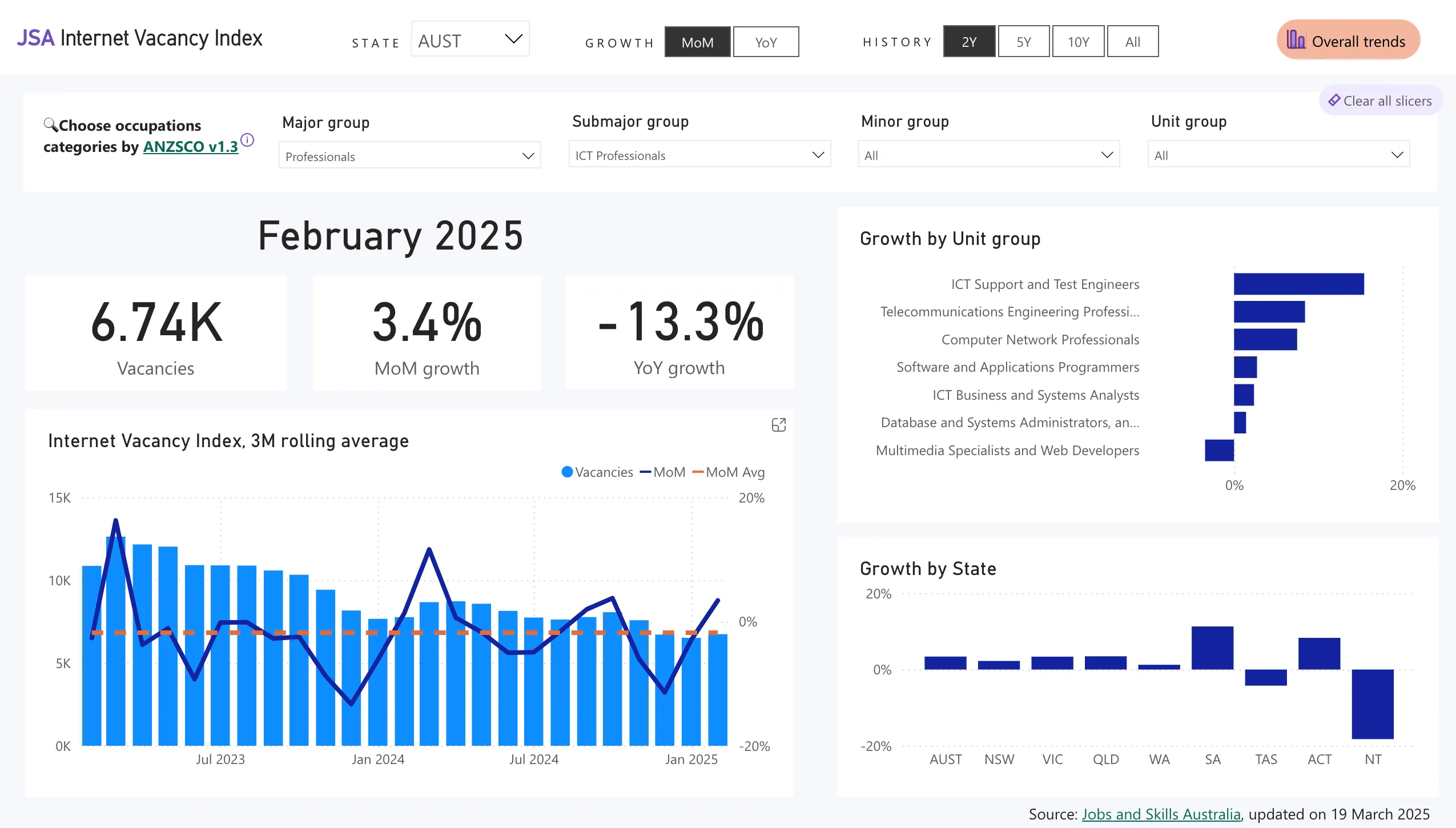Click the focus mode icon on line chart

(778, 425)
